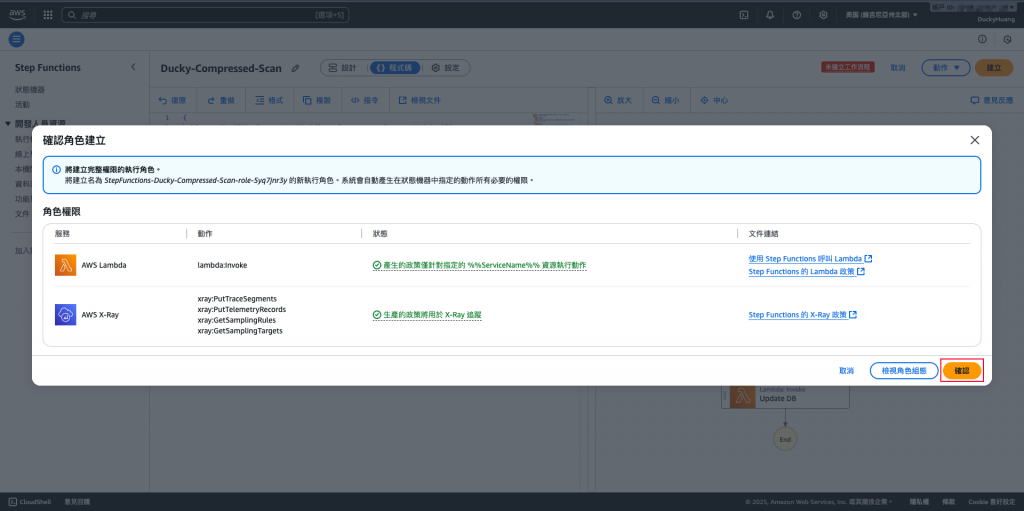Collapse the Step Functions side panel
The image size is (1024, 511).
click(x=133, y=67)
